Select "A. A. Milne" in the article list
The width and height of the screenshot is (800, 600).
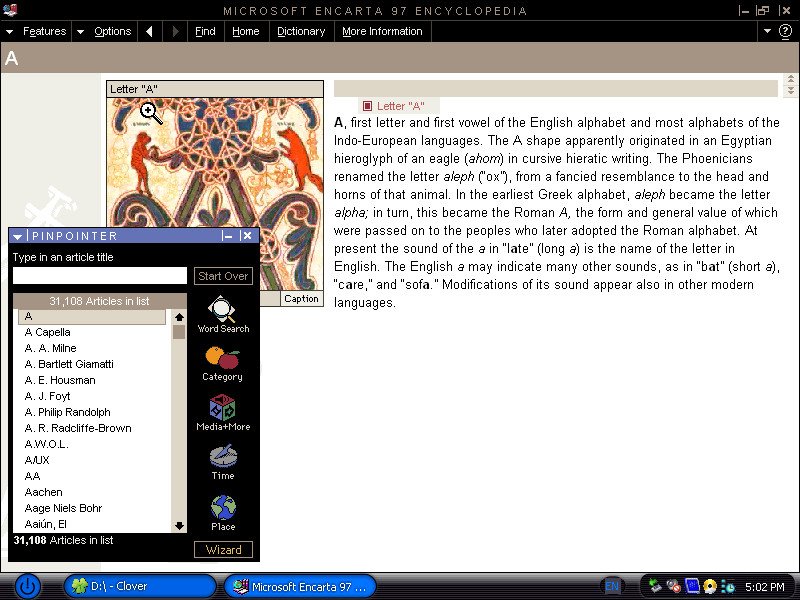[x=51, y=348]
